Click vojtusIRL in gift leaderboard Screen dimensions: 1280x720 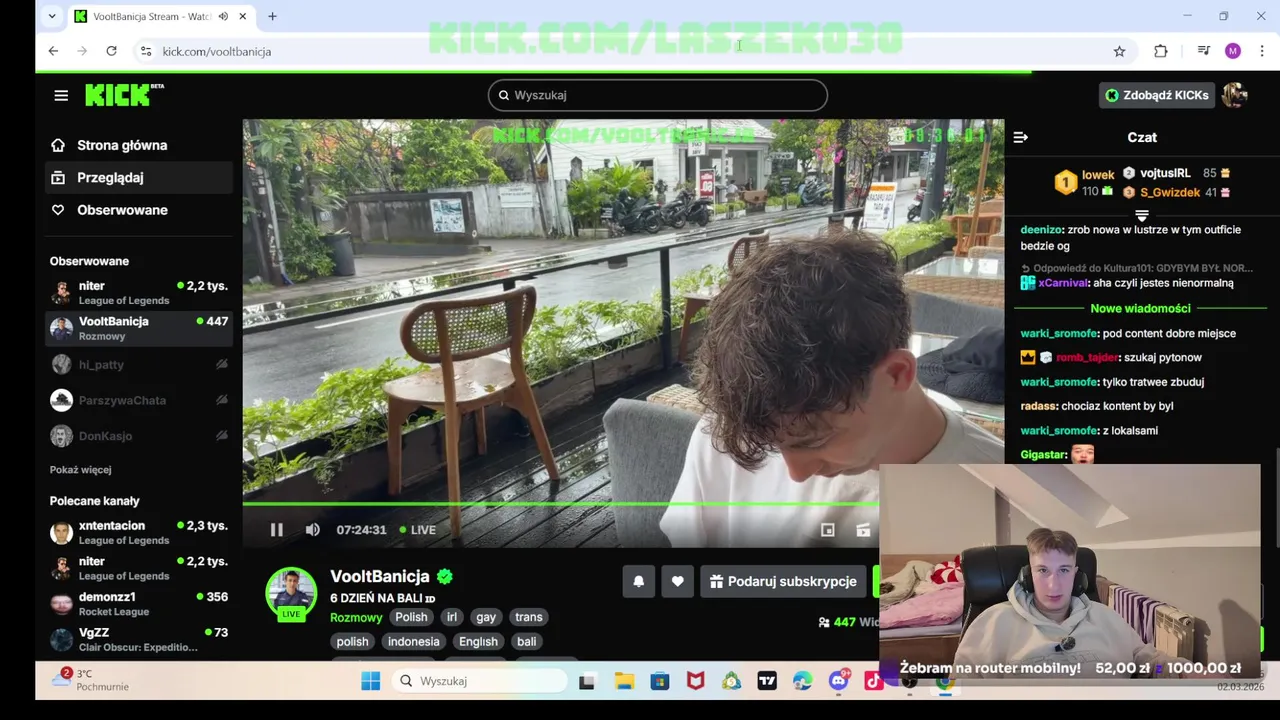[x=1165, y=173]
